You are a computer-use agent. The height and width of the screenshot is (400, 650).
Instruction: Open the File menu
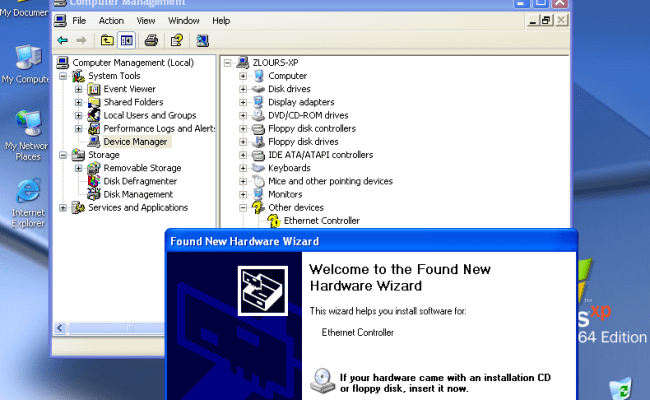(x=79, y=21)
